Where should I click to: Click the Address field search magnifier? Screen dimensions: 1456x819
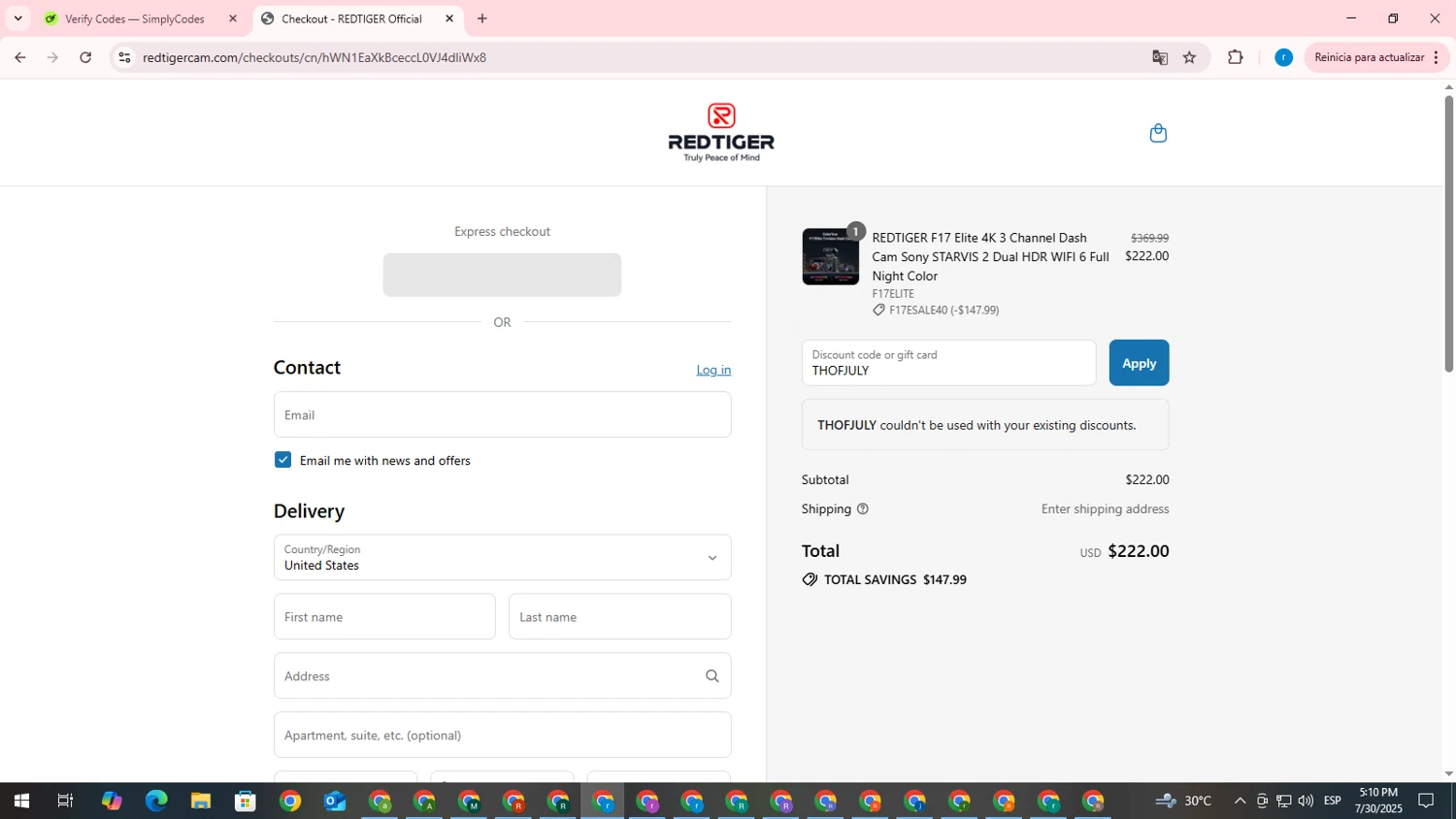712,676
